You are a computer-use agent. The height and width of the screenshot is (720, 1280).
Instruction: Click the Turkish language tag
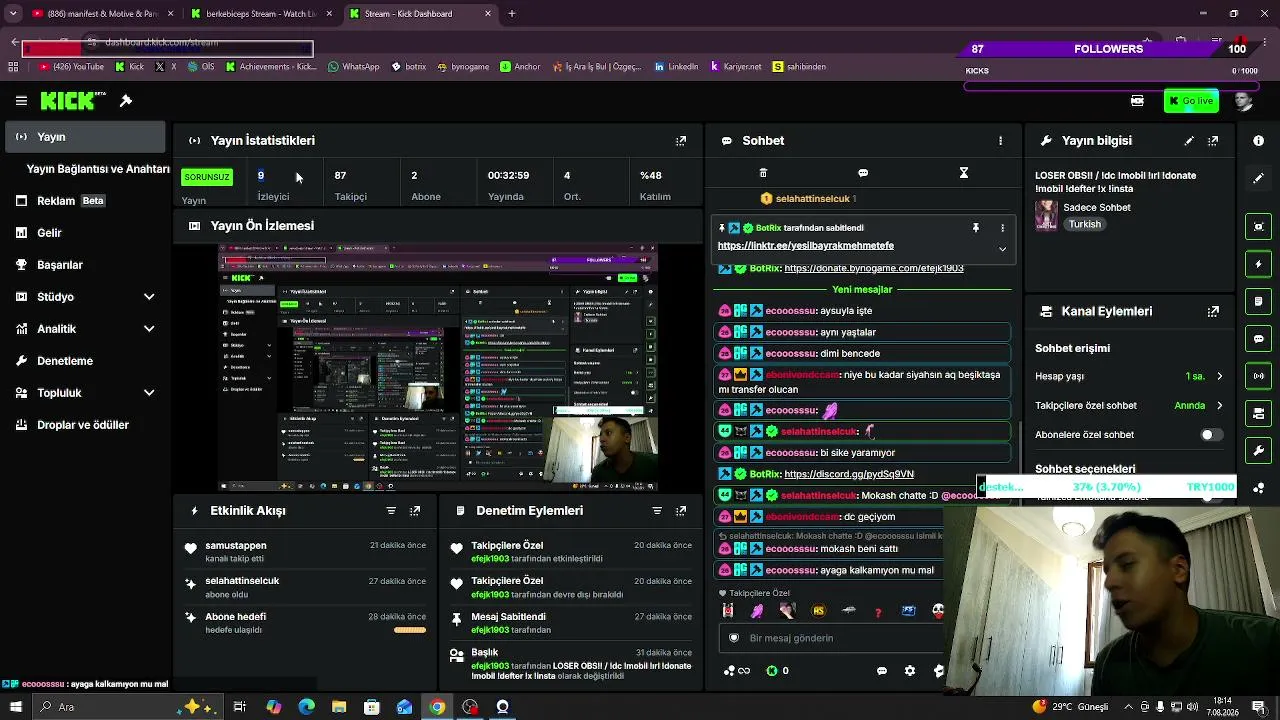click(x=1084, y=225)
